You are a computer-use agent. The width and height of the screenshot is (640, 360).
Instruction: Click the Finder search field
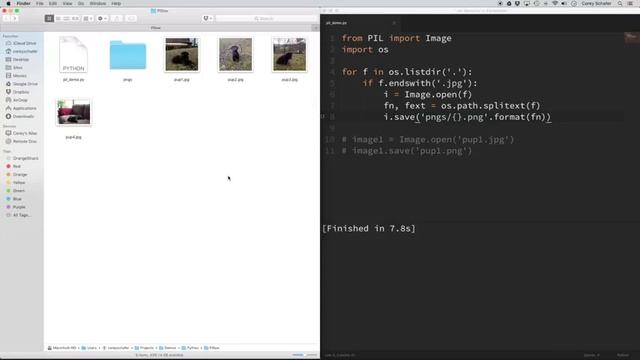(266, 18)
